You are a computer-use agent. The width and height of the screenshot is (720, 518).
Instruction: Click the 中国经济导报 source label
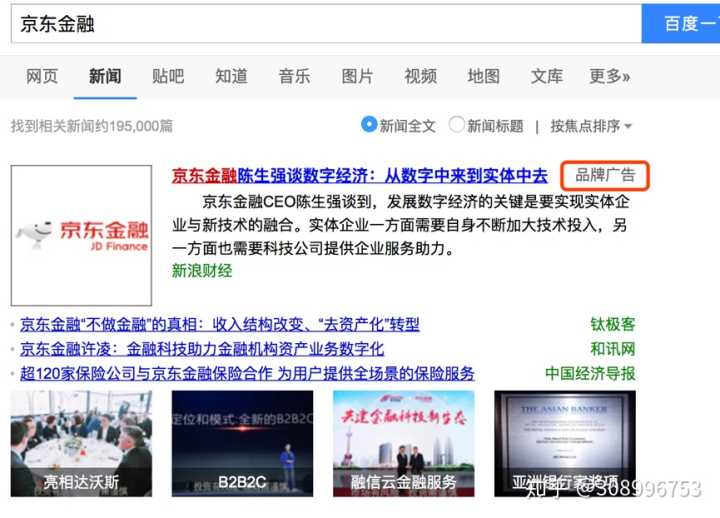tap(590, 373)
